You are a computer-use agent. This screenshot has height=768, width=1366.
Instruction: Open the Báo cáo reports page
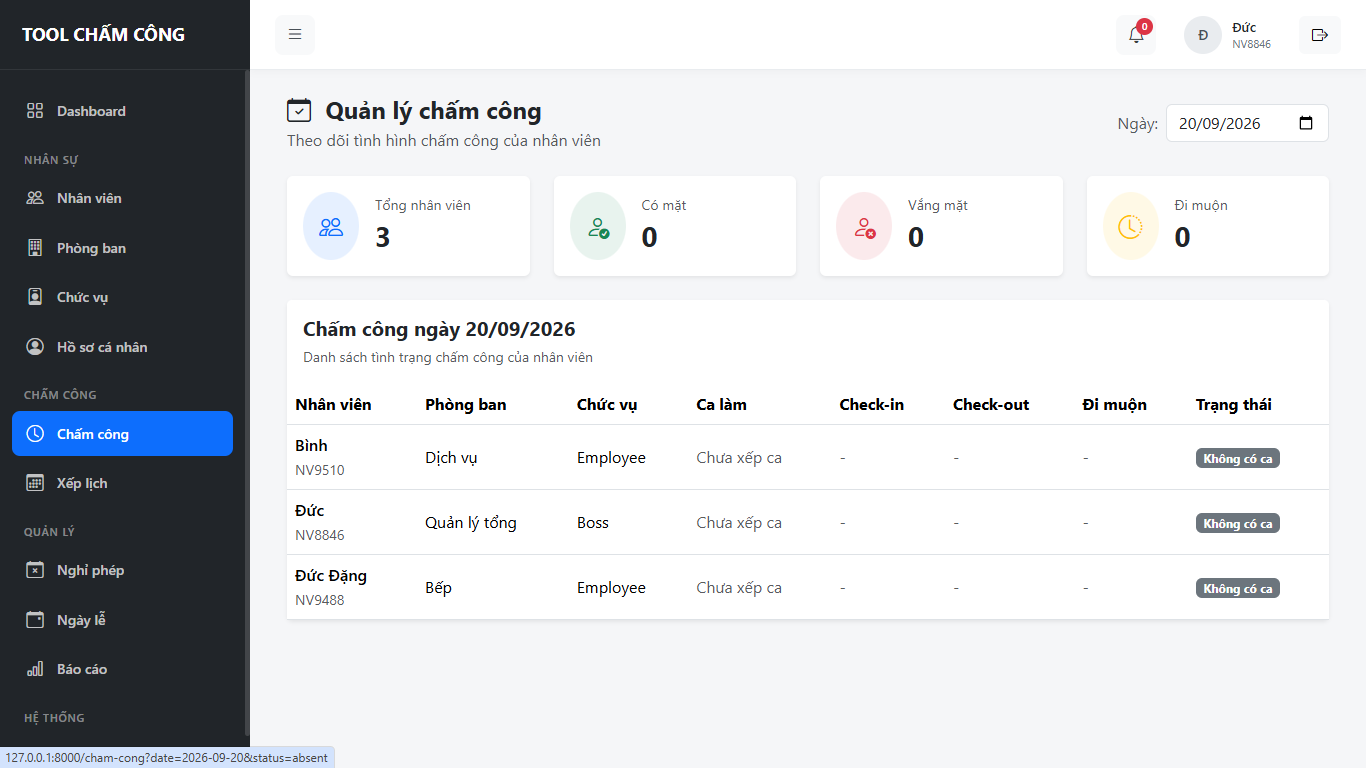point(122,669)
